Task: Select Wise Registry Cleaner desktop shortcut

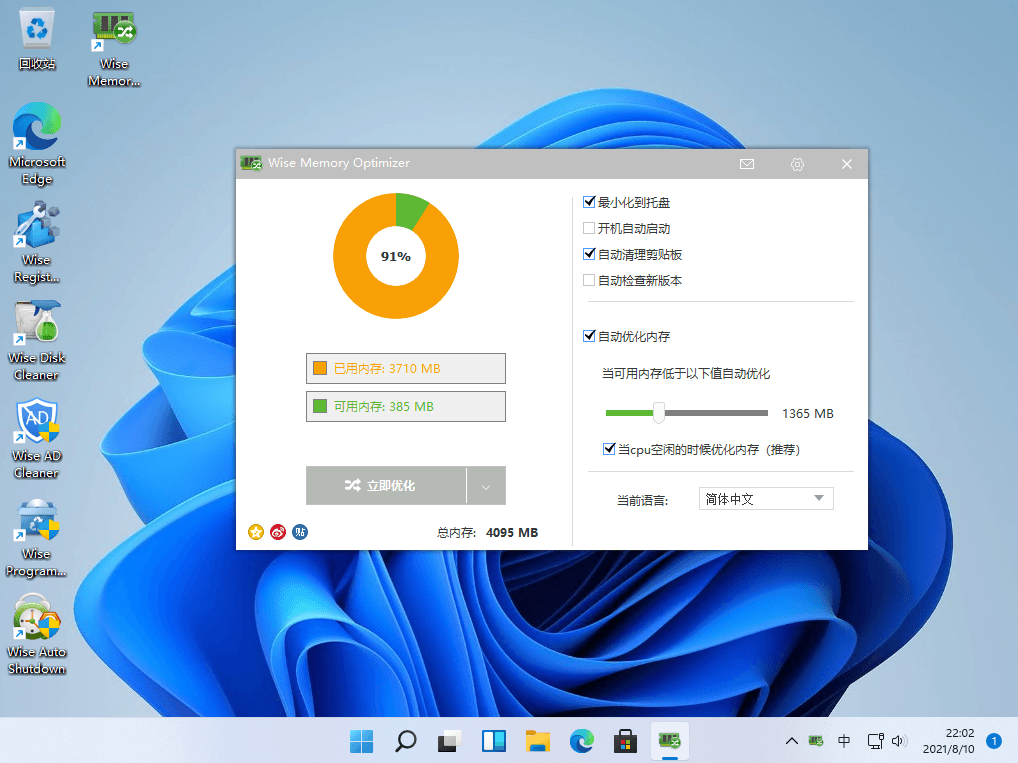Action: [x=37, y=242]
